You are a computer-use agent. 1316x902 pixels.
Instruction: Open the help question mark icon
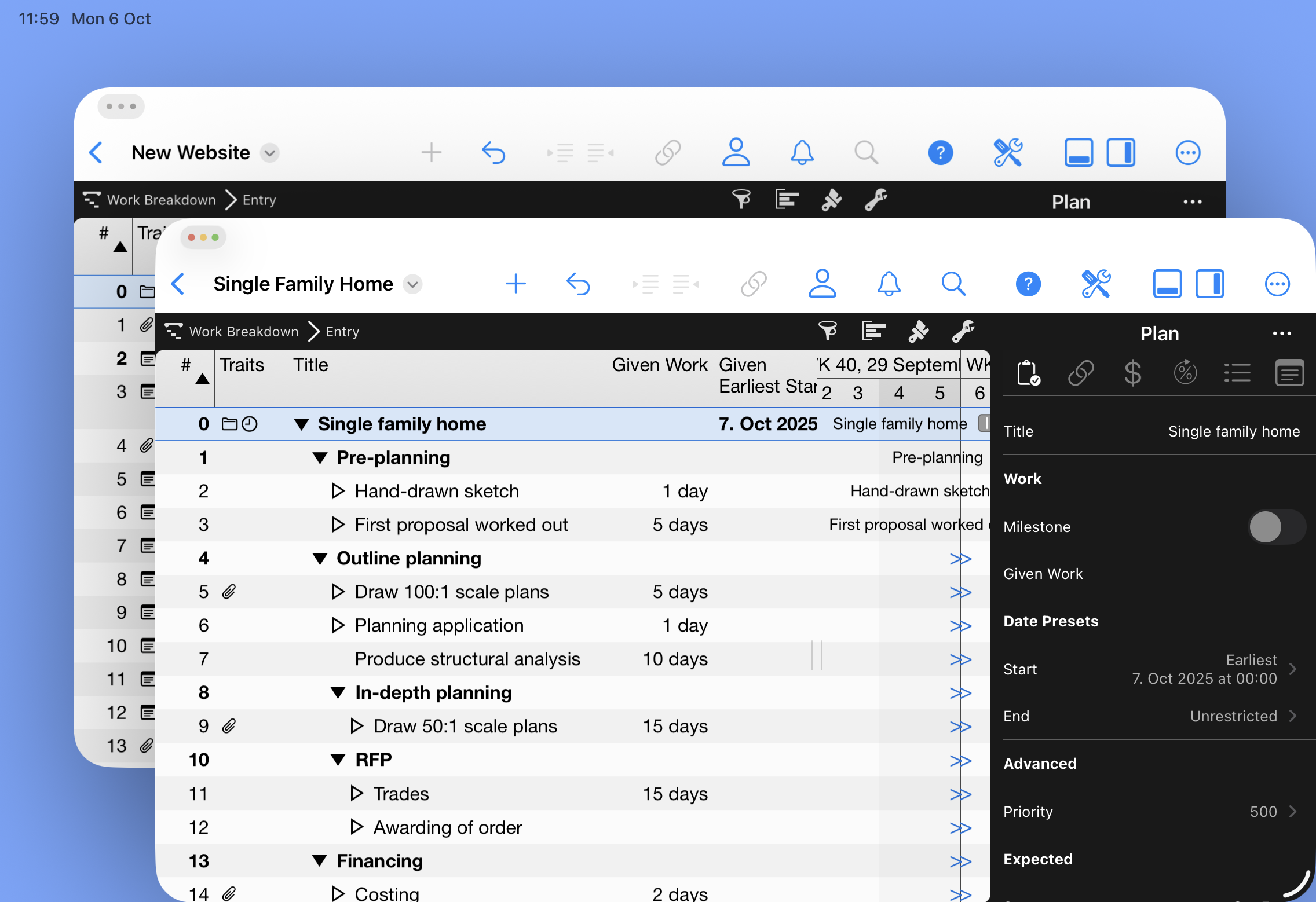(x=1028, y=284)
